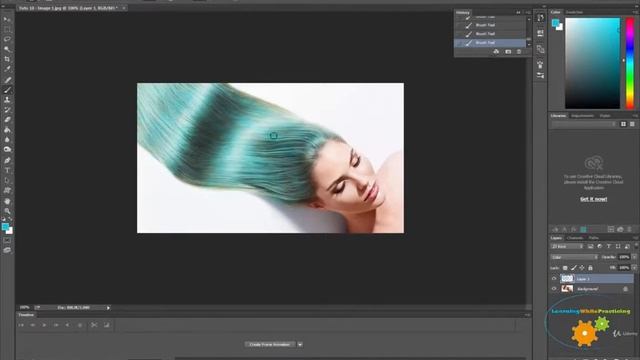Select the Zoom tool

7,211
